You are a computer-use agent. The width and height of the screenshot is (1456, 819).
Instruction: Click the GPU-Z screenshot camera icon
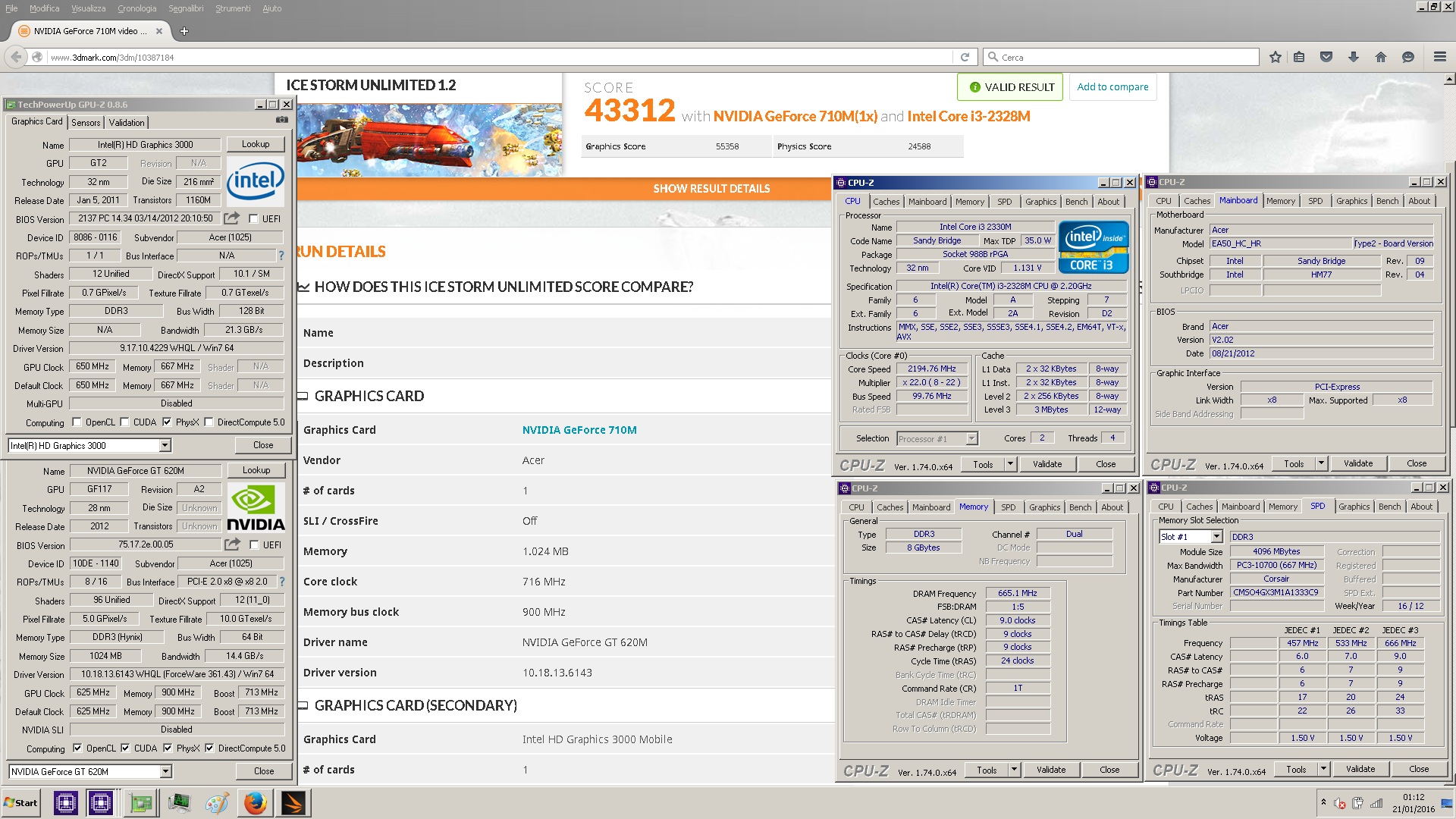[281, 120]
